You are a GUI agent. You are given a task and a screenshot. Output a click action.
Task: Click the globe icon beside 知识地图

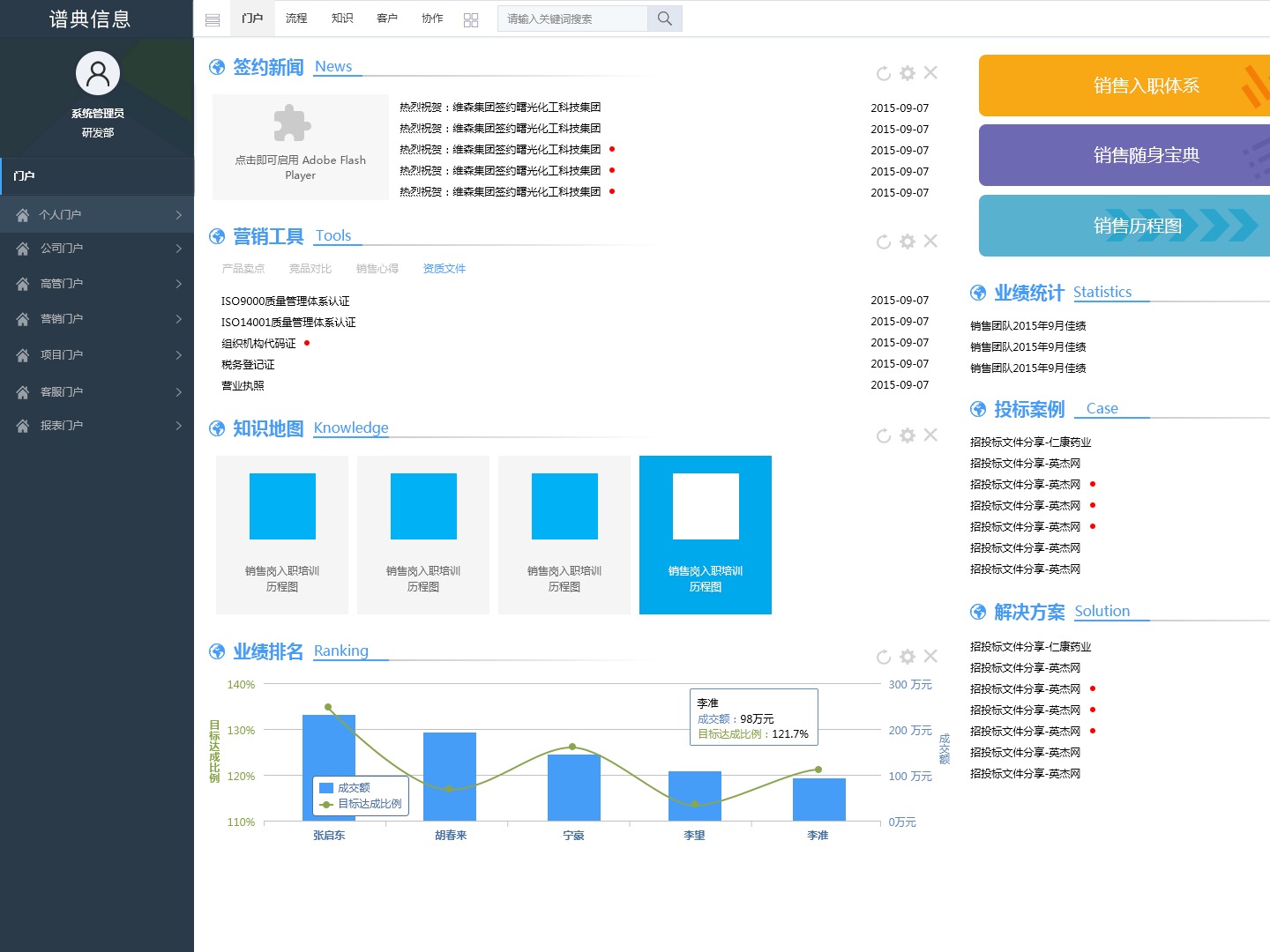coord(216,428)
